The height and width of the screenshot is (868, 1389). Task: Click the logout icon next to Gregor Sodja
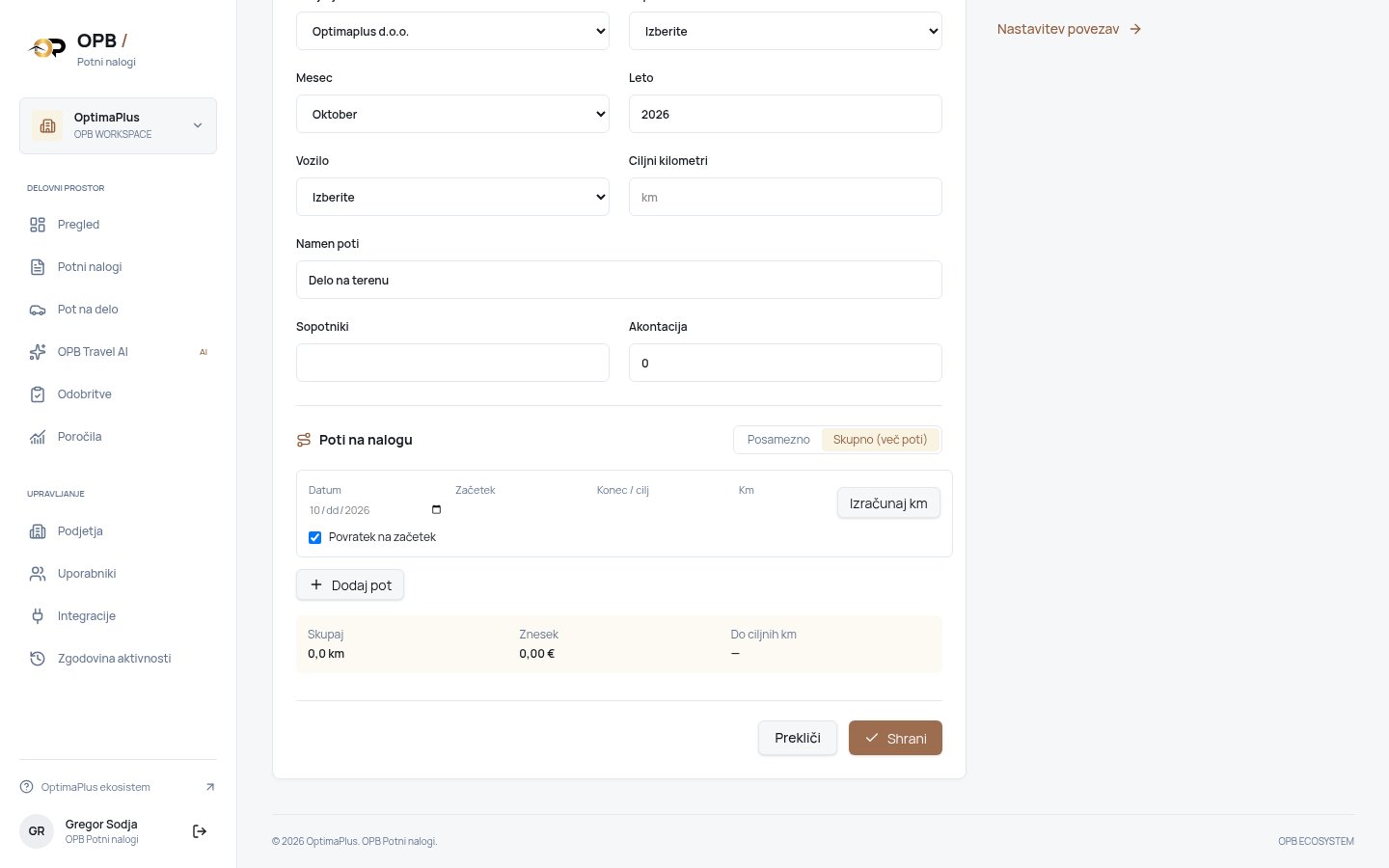pyautogui.click(x=200, y=831)
